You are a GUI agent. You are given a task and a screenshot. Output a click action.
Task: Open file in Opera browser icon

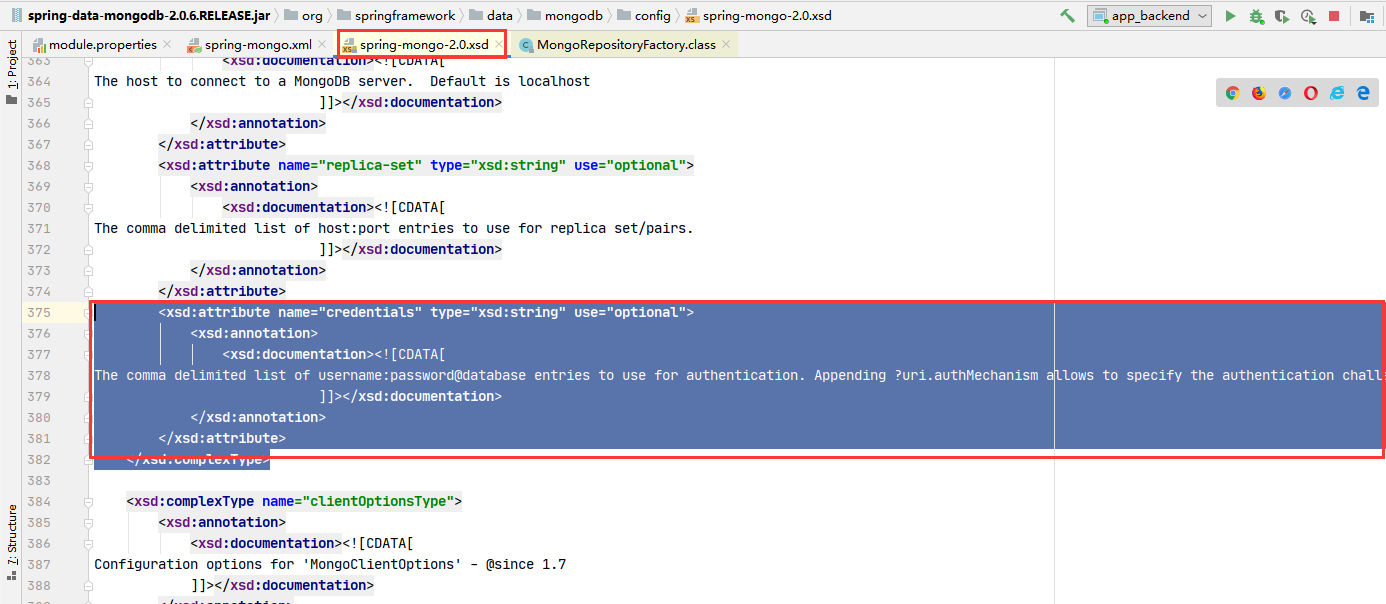coord(1310,92)
